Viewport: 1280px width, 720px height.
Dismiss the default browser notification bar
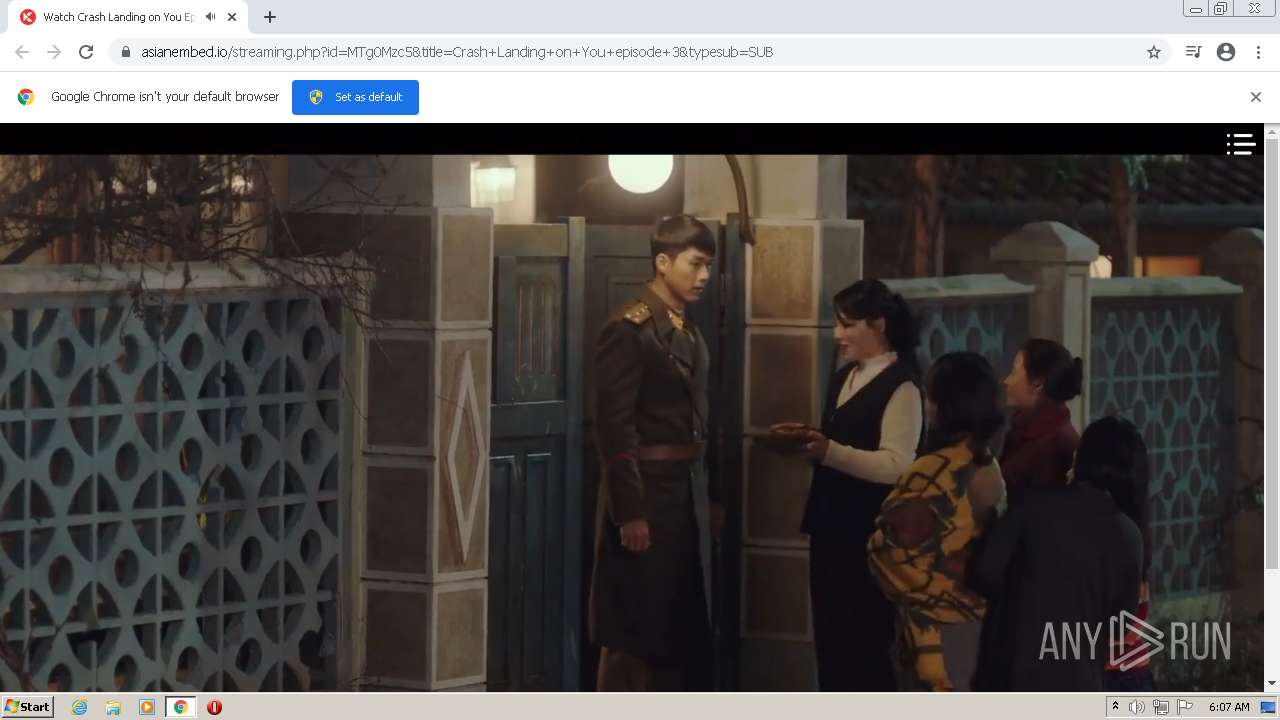[1256, 97]
